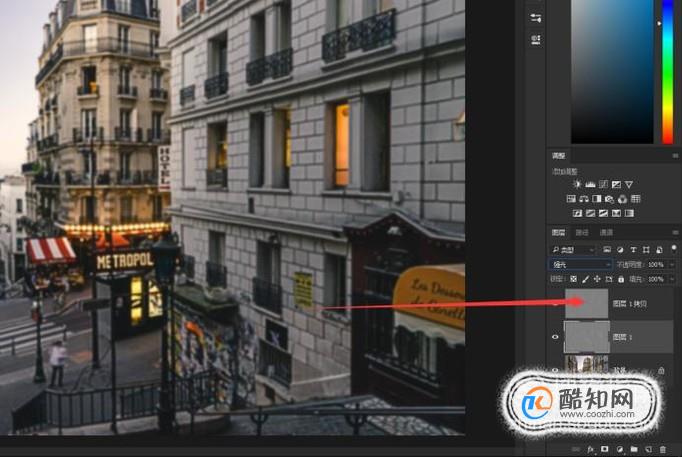Create a new layer icon
Viewport: 682px width, 457px height.
(x=648, y=449)
